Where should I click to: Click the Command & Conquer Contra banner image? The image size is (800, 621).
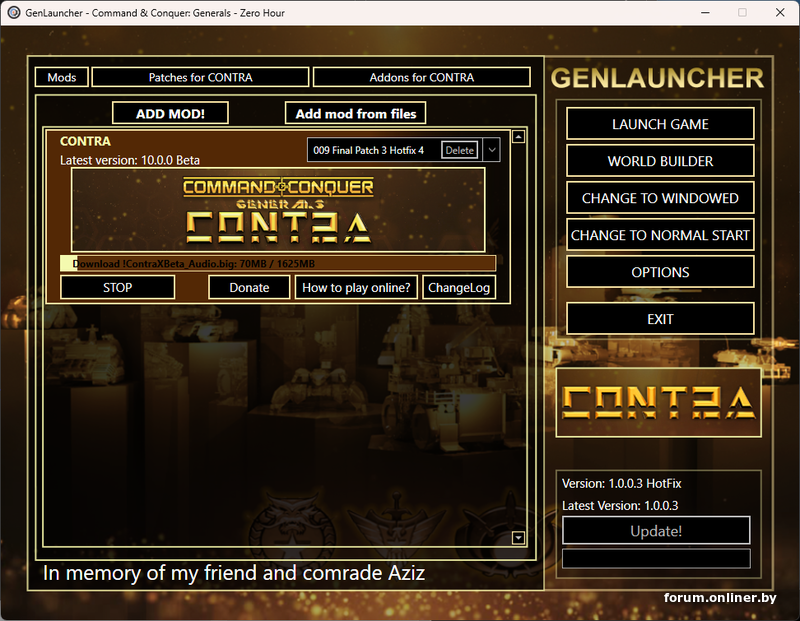(278, 210)
